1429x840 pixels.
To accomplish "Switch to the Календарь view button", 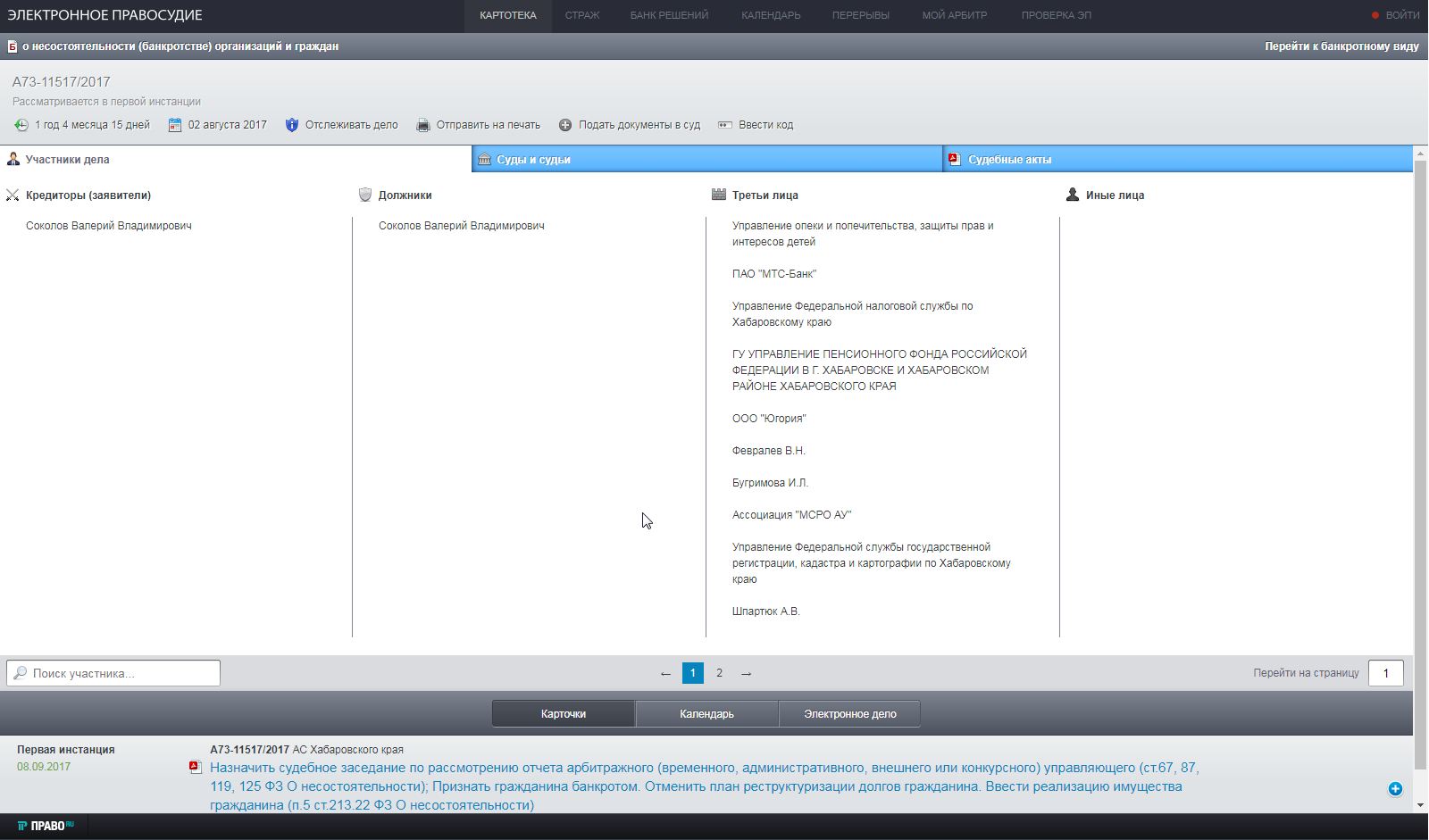I will click(706, 714).
